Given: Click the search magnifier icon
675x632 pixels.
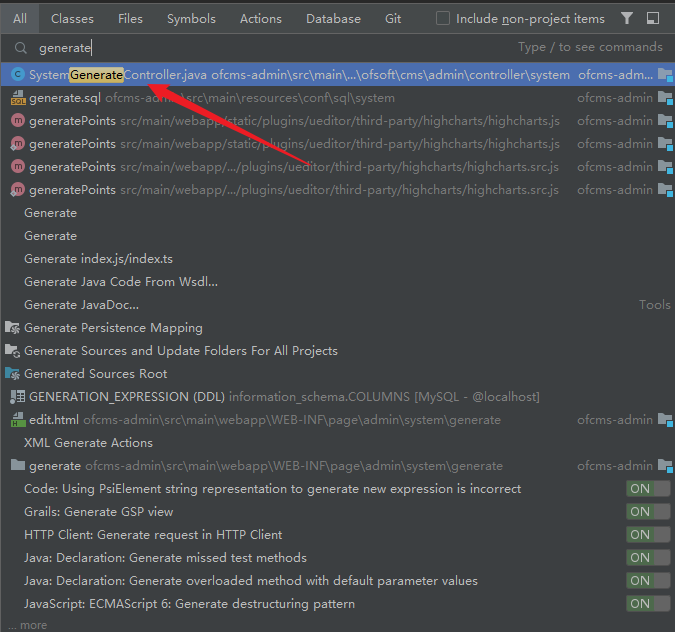Looking at the screenshot, I should [x=21, y=48].
